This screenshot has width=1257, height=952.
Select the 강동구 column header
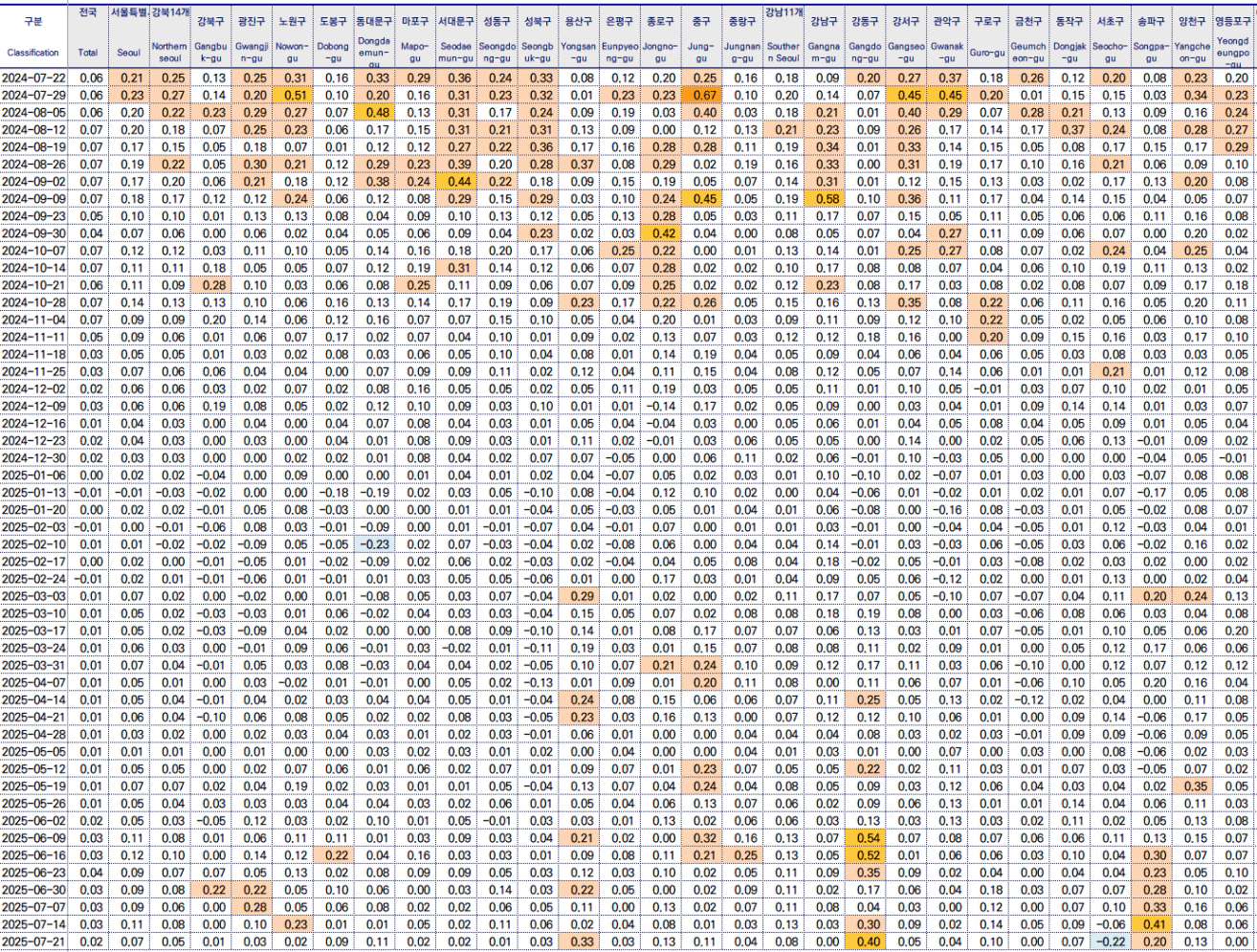point(865,20)
